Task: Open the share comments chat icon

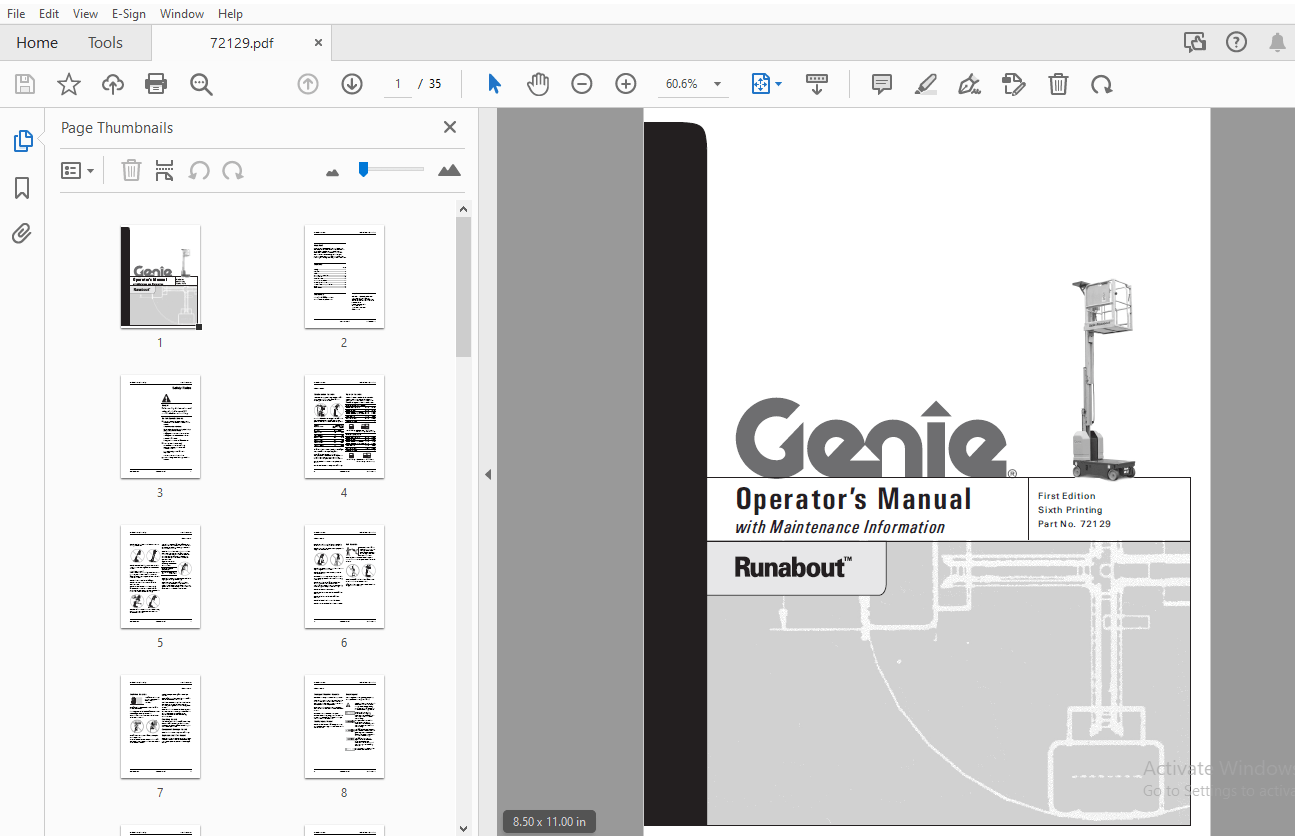Action: click(1195, 42)
